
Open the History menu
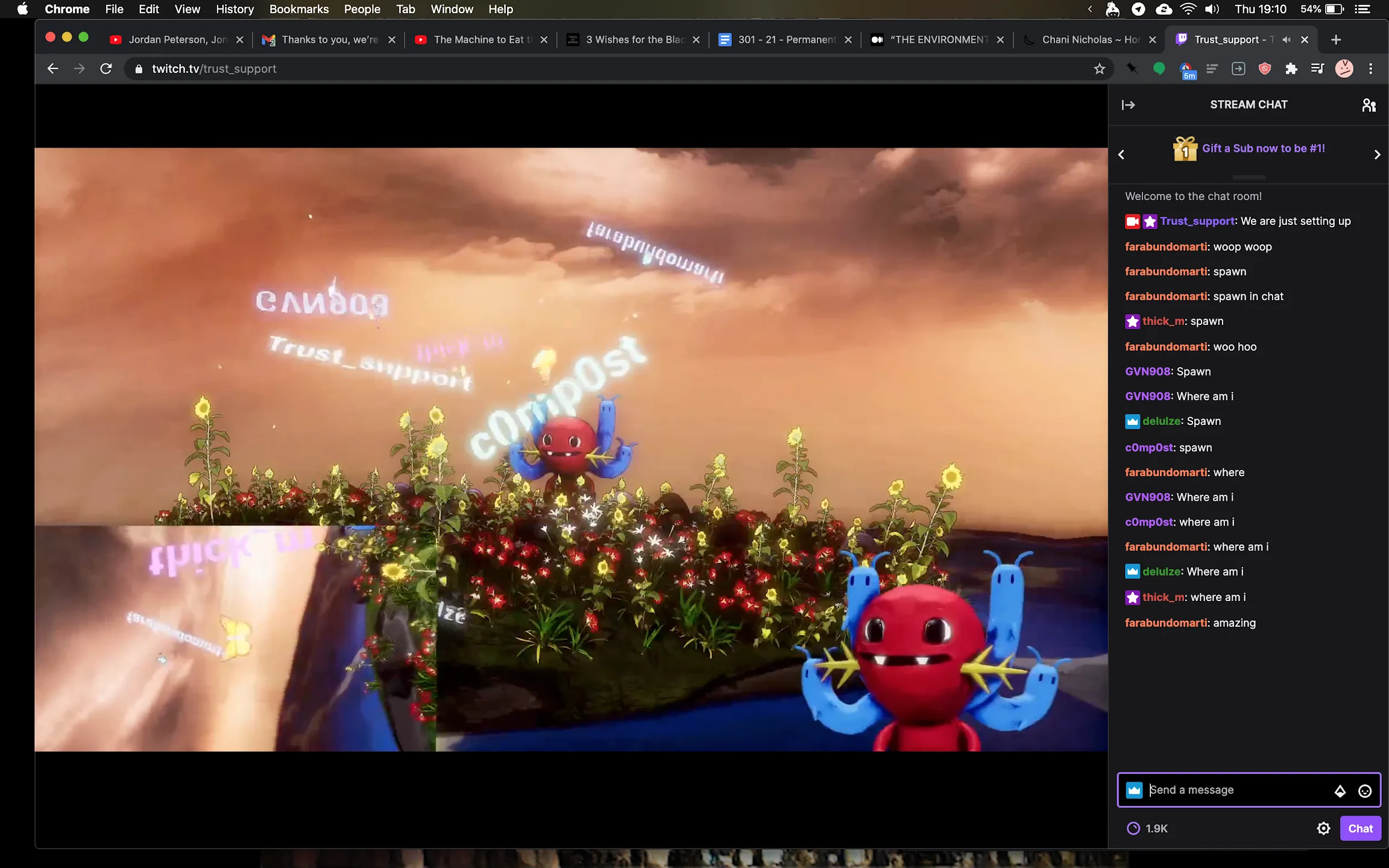point(235,9)
